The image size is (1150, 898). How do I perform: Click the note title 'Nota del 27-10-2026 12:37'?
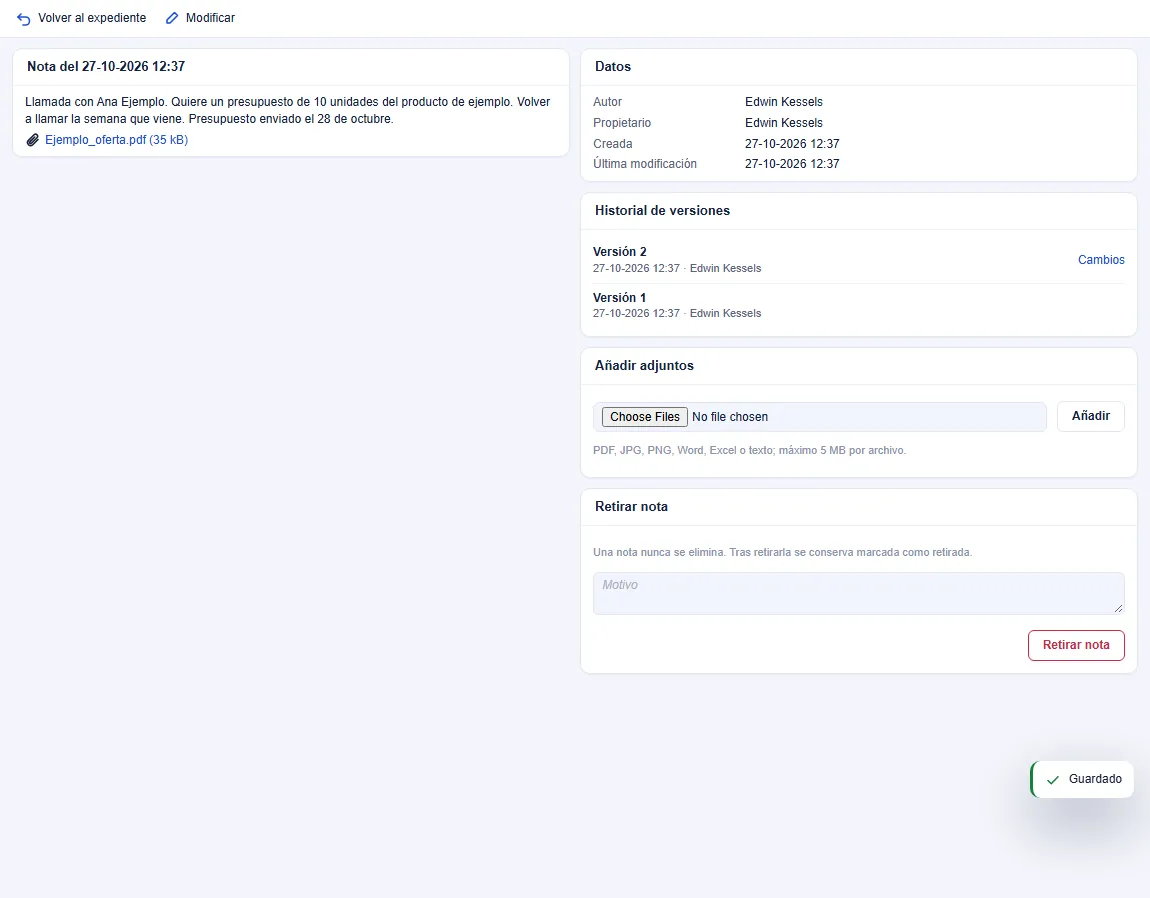tap(106, 67)
